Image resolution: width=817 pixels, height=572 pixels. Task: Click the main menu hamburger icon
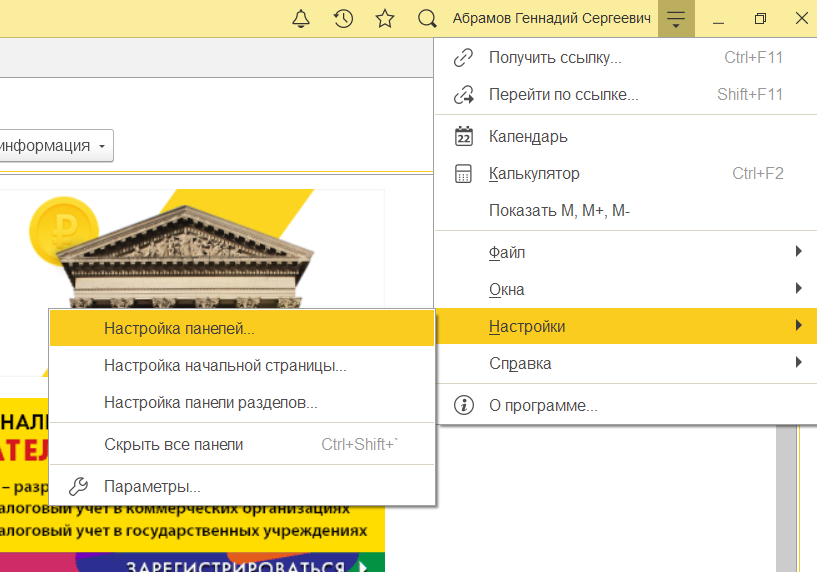[x=676, y=19]
